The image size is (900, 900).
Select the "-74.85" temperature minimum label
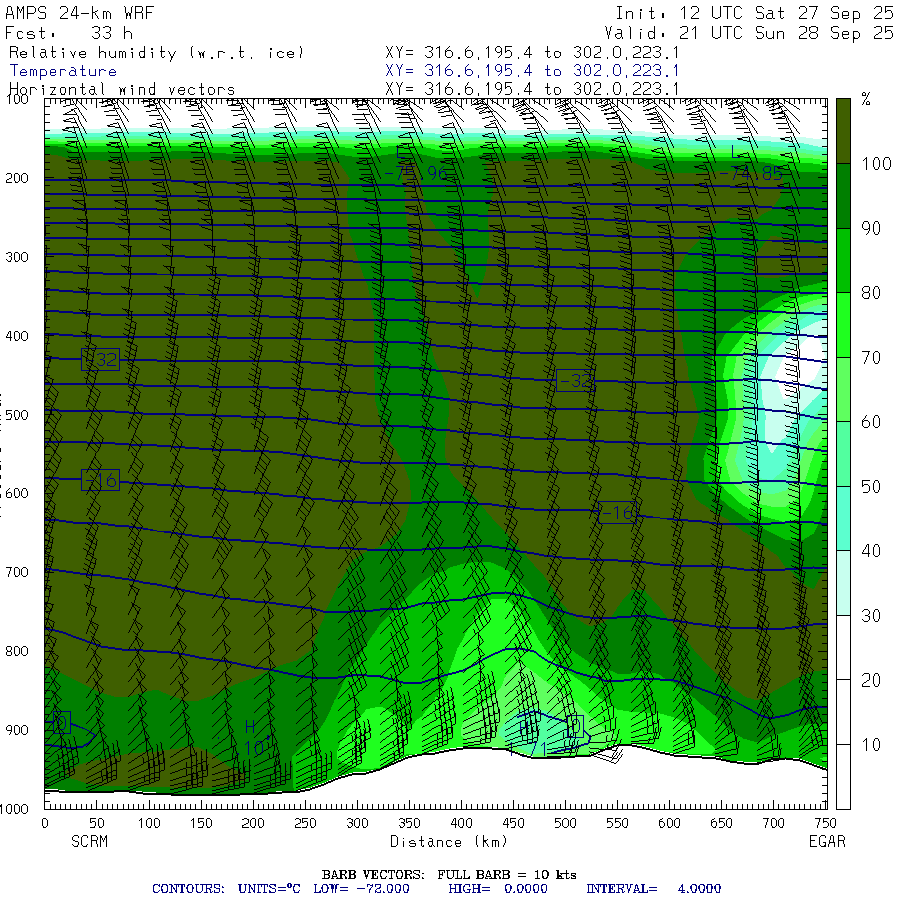click(x=751, y=173)
